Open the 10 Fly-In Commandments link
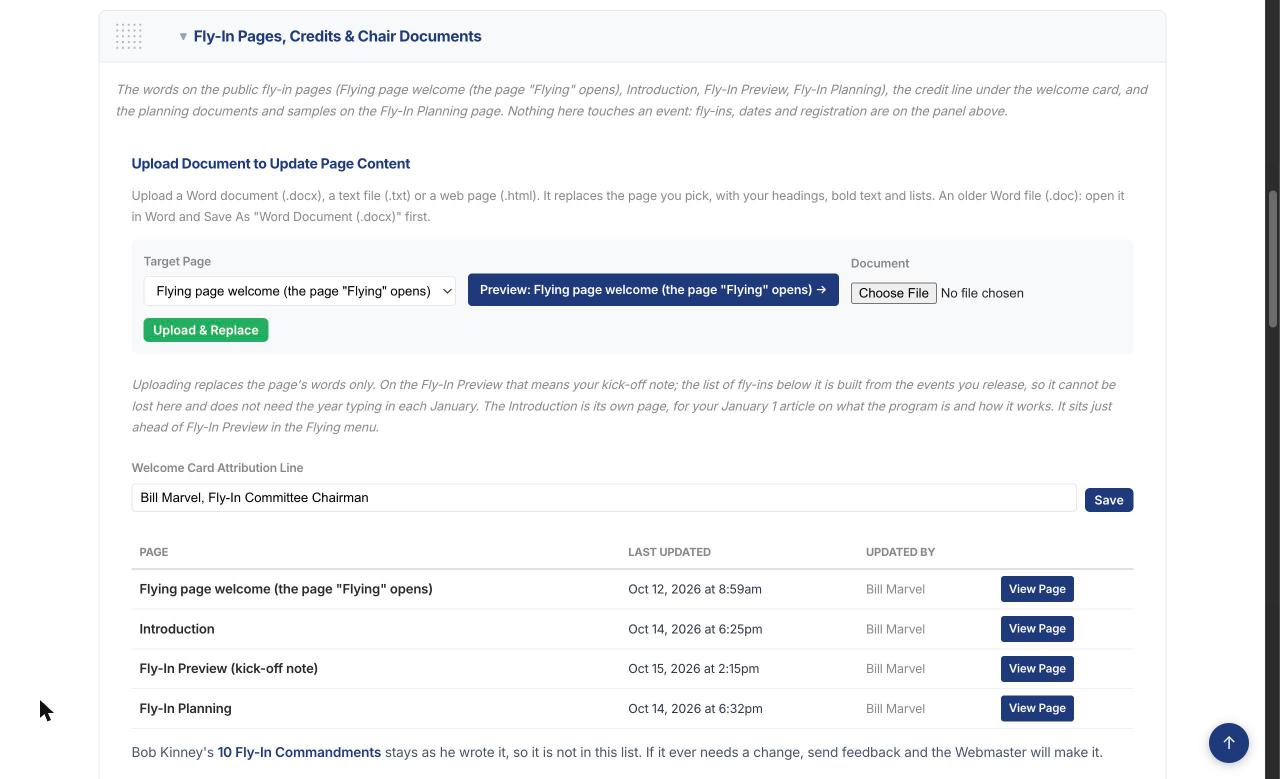This screenshot has width=1280, height=779. [x=299, y=752]
